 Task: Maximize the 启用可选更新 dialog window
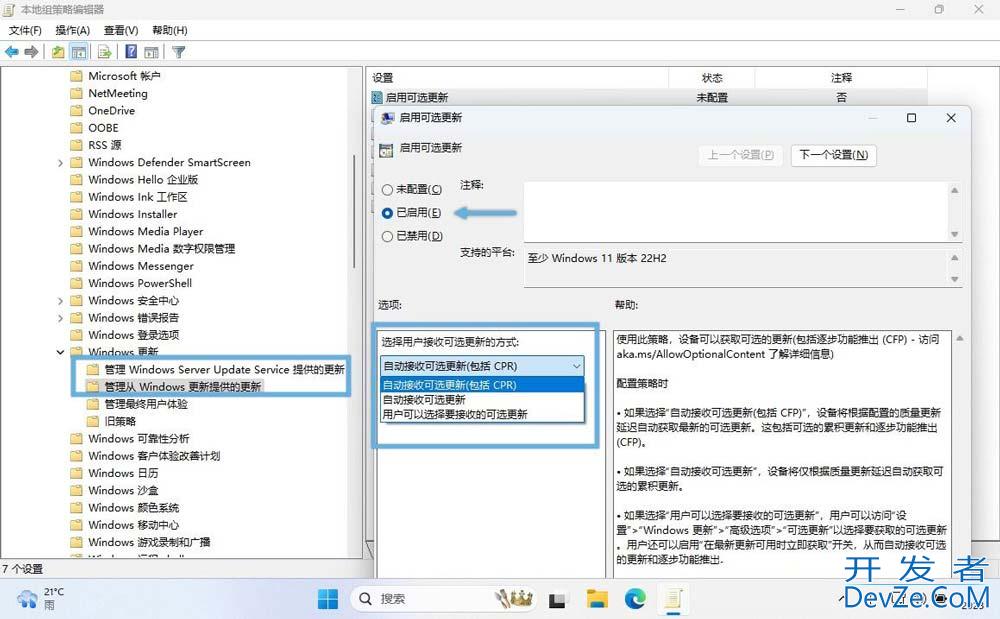(x=911, y=118)
